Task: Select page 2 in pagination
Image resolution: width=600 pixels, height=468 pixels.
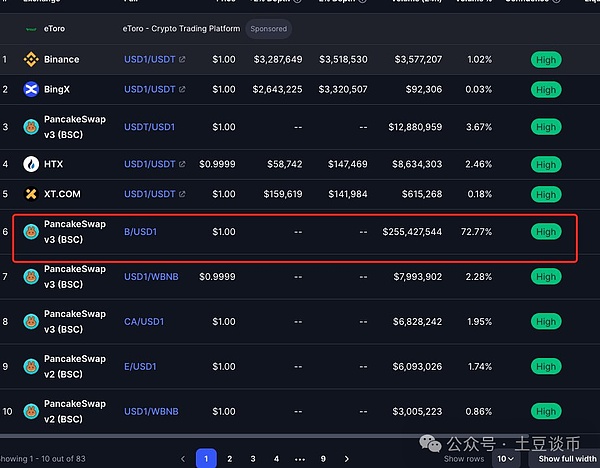Action: [x=230, y=459]
